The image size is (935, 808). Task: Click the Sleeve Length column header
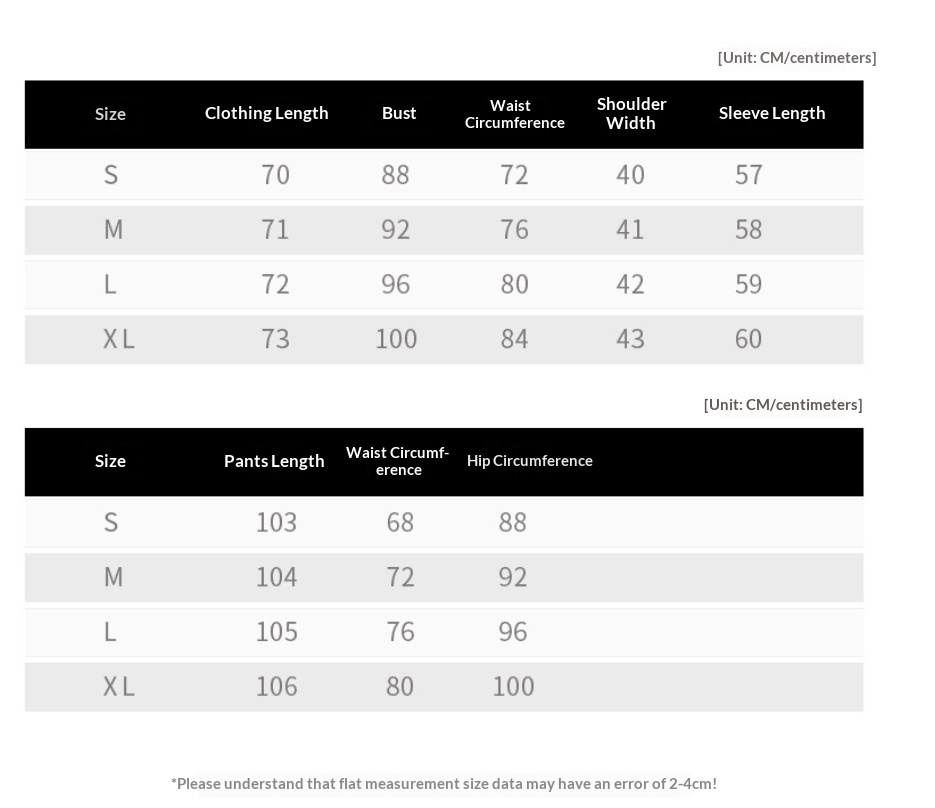pyautogui.click(x=772, y=113)
